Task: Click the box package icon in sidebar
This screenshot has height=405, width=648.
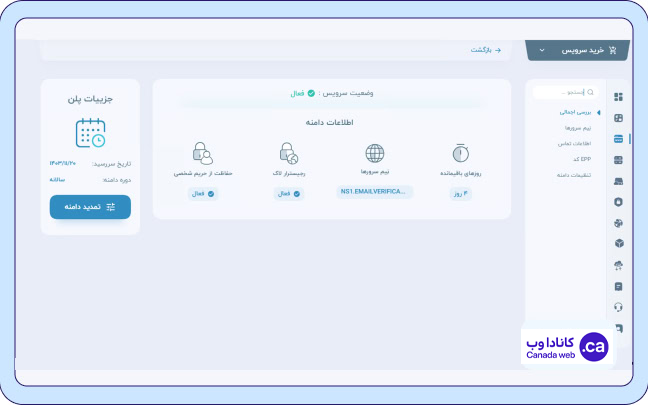Action: pos(619,244)
